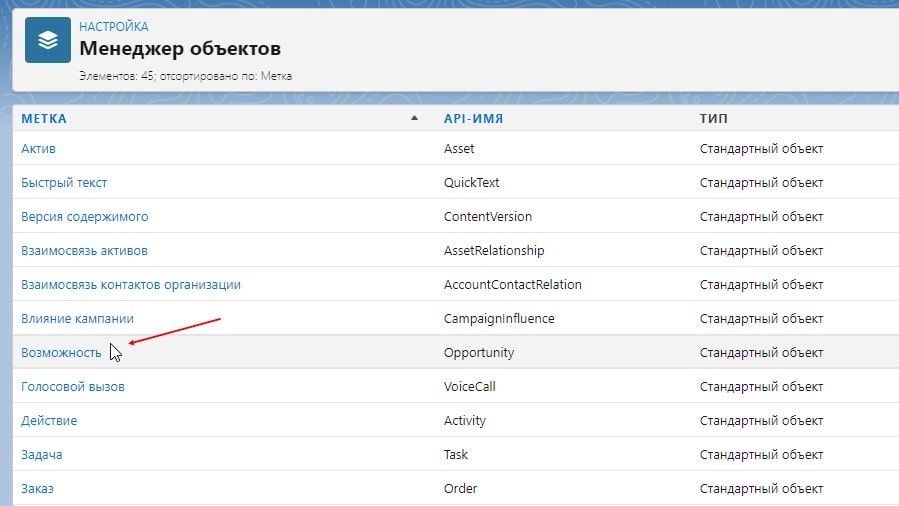Sort by the API-имя column header
This screenshot has height=506, width=899.
[473, 119]
